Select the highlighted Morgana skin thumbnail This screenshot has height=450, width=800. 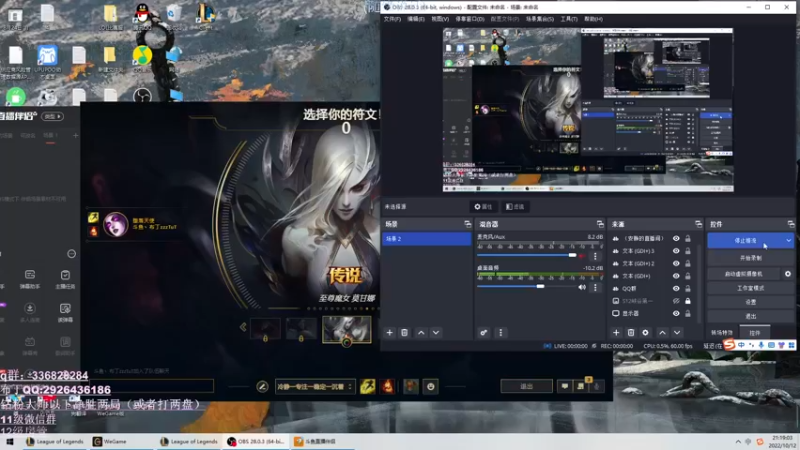coord(346,330)
